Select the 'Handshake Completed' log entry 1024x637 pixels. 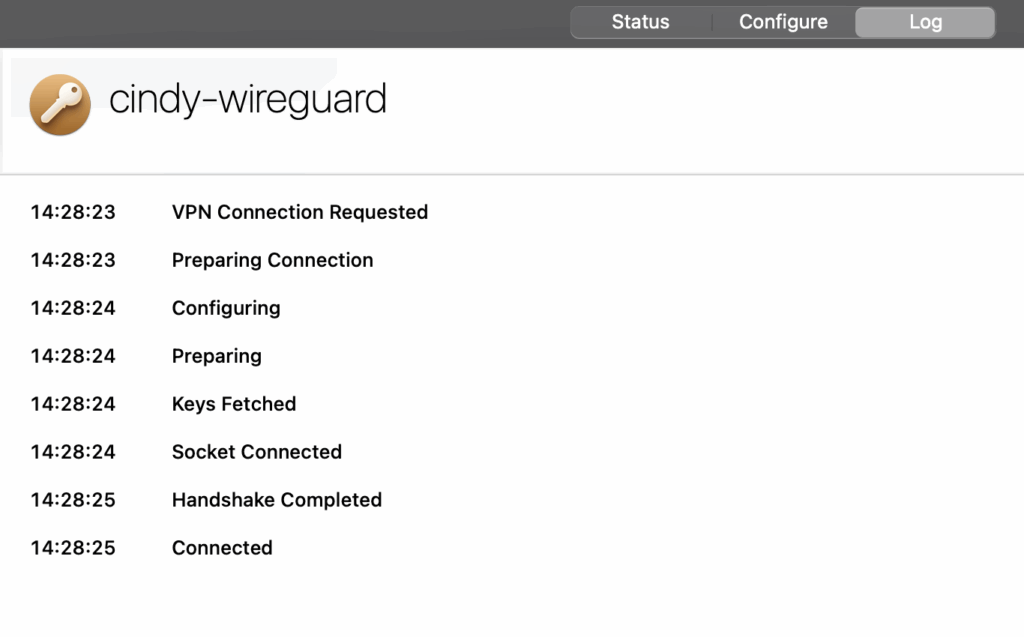pos(277,500)
